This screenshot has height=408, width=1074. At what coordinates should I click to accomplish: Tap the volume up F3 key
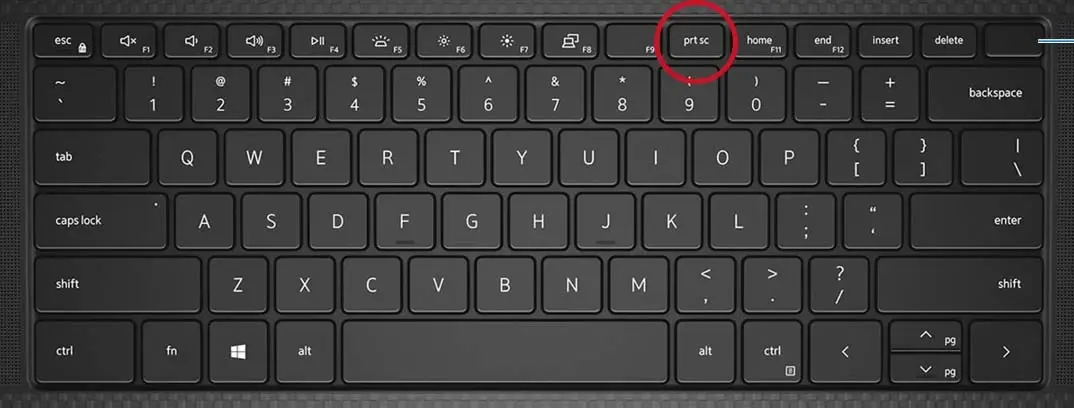pos(254,41)
